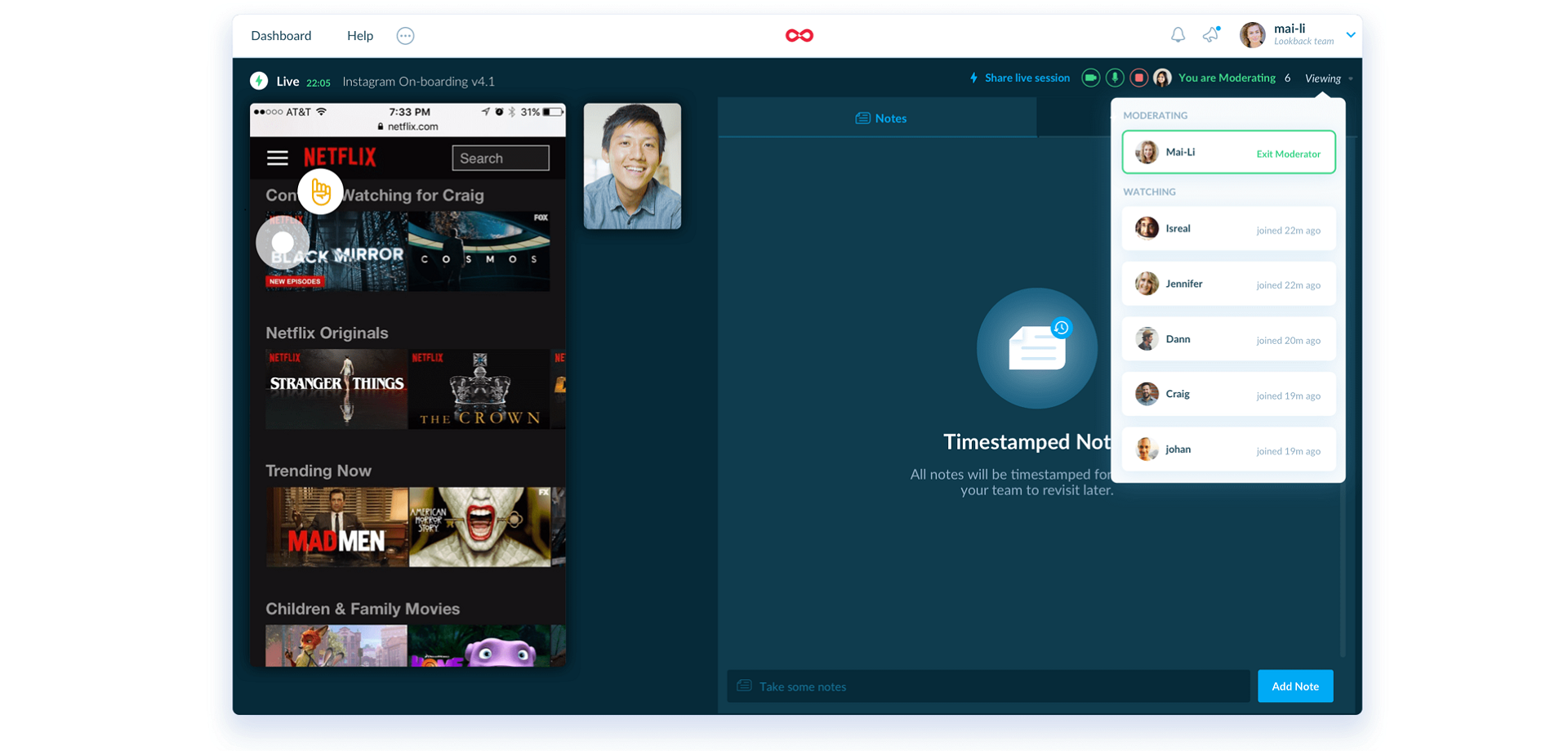The height and width of the screenshot is (751, 1568).
Task: Click johan's avatar picture
Action: [x=1147, y=449]
